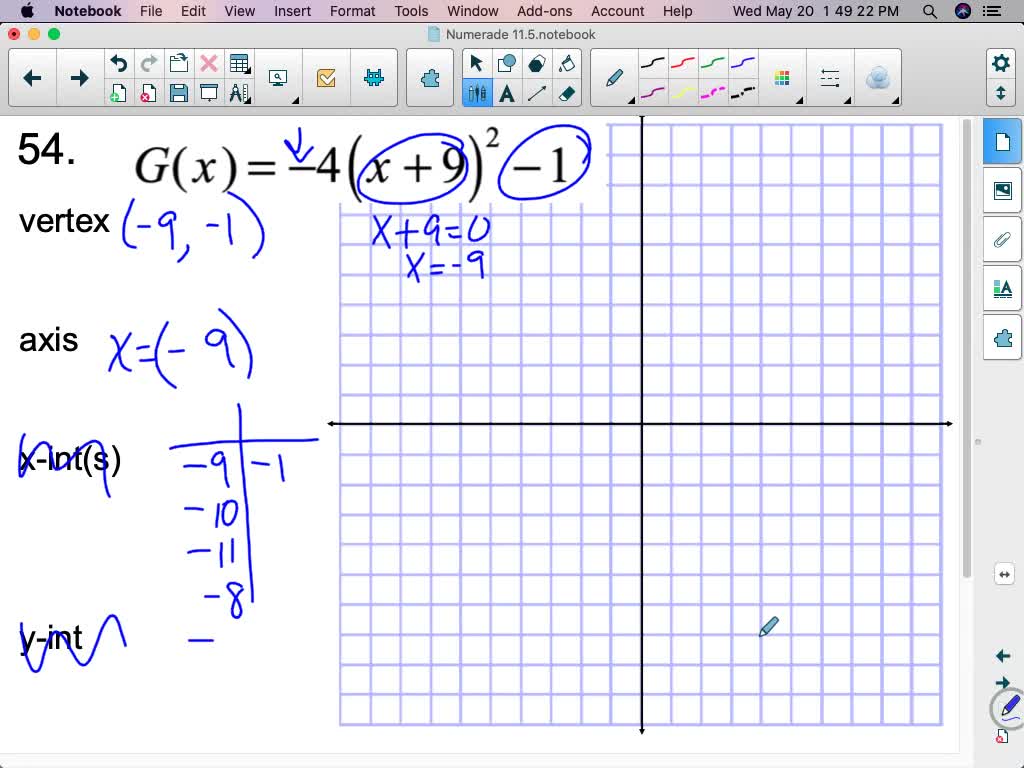Open the measurement tools menu
This screenshot has height=768, width=1024.
point(241,94)
